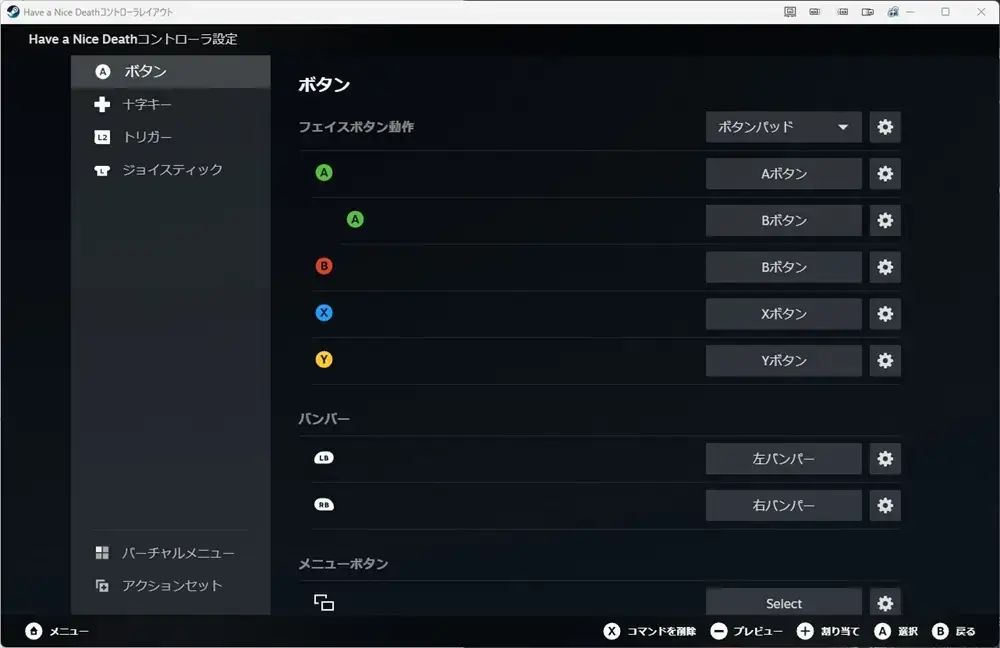The height and width of the screenshot is (648, 1000).
Task: Click the minus プレビュー footer hint
Action: pos(746,631)
